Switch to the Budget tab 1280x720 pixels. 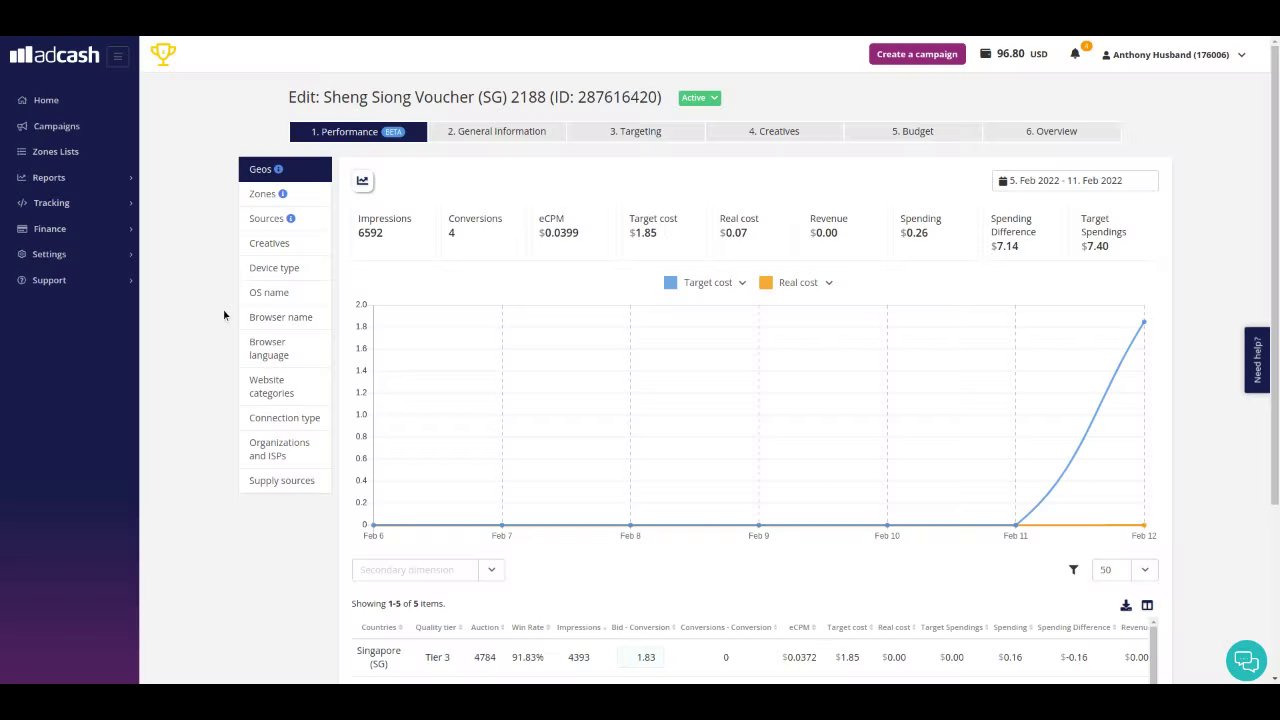(x=913, y=131)
